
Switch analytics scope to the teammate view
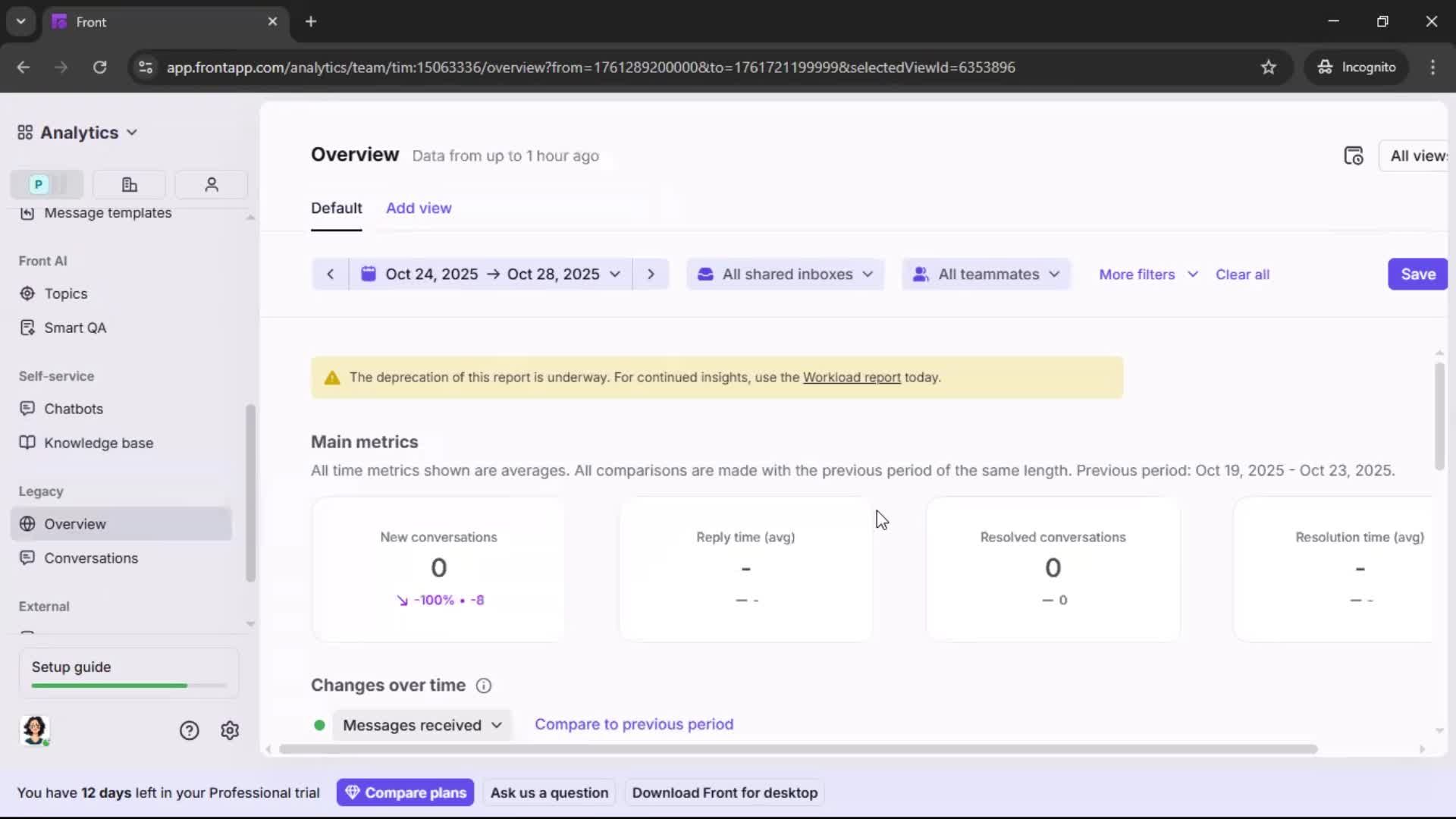tap(211, 184)
